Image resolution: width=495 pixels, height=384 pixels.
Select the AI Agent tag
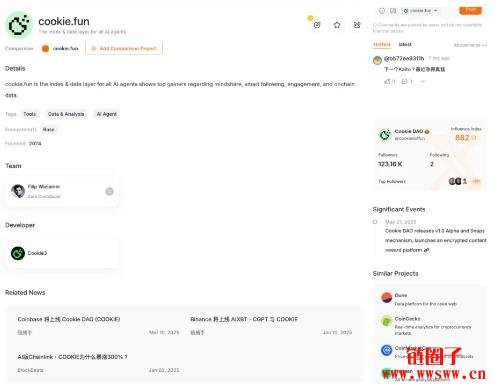tap(107, 114)
